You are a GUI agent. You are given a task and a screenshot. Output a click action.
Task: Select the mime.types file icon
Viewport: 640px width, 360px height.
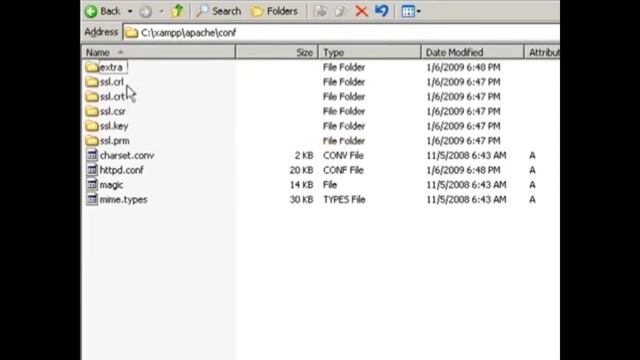click(x=92, y=199)
